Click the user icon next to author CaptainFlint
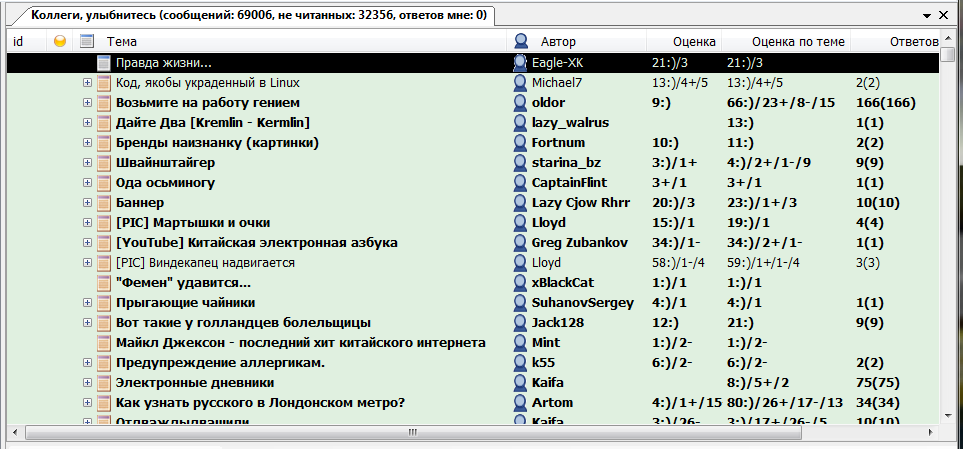This screenshot has height=449, width=963. click(521, 182)
